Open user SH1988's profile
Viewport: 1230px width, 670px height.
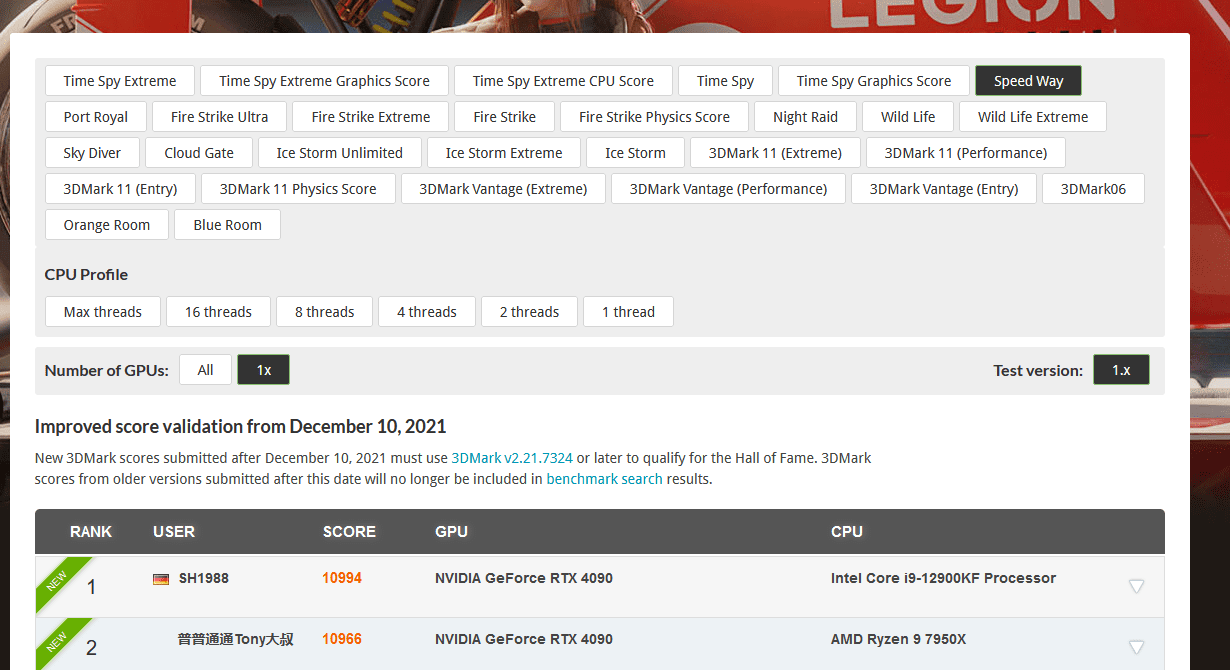tap(204, 578)
